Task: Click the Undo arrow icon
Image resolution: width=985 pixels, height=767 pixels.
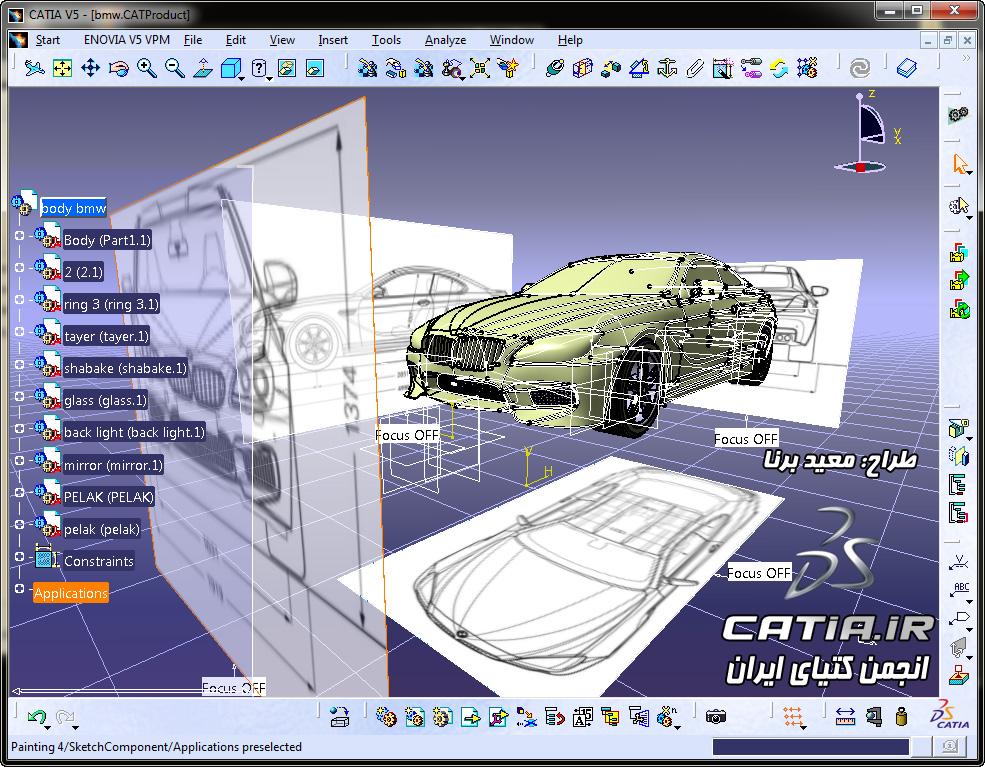Action: [x=36, y=717]
